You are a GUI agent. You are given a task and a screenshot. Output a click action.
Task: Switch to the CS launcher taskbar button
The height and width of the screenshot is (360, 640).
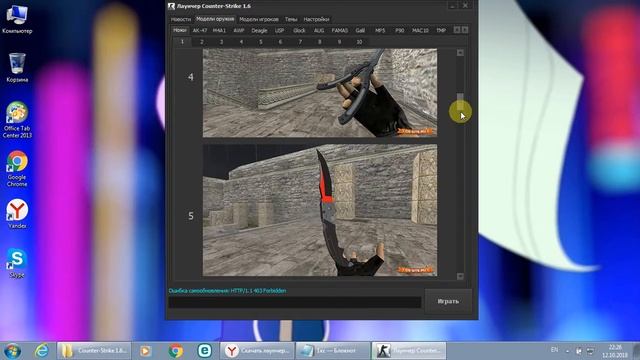pyautogui.click(x=409, y=351)
